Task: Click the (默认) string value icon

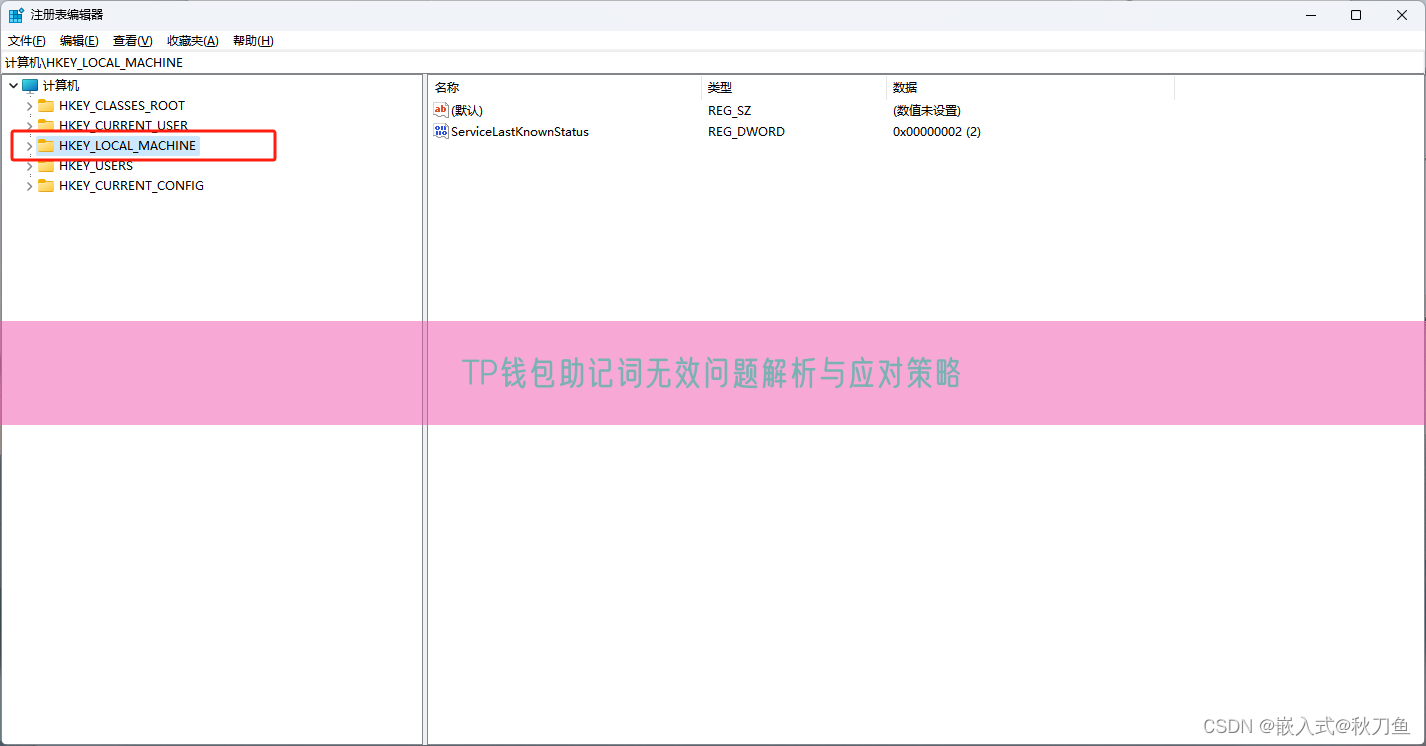Action: 441,110
